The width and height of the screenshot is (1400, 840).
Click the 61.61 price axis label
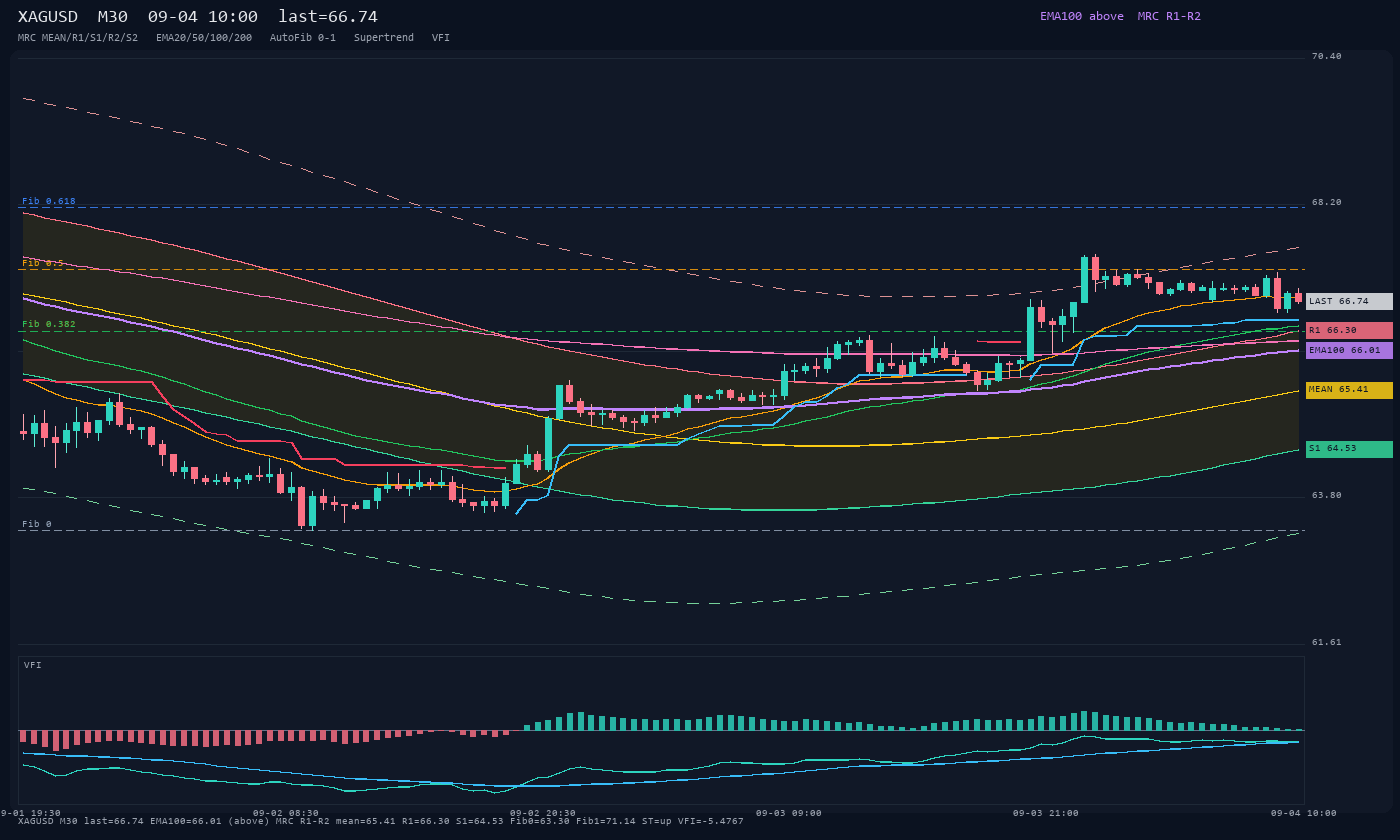coord(1327,642)
